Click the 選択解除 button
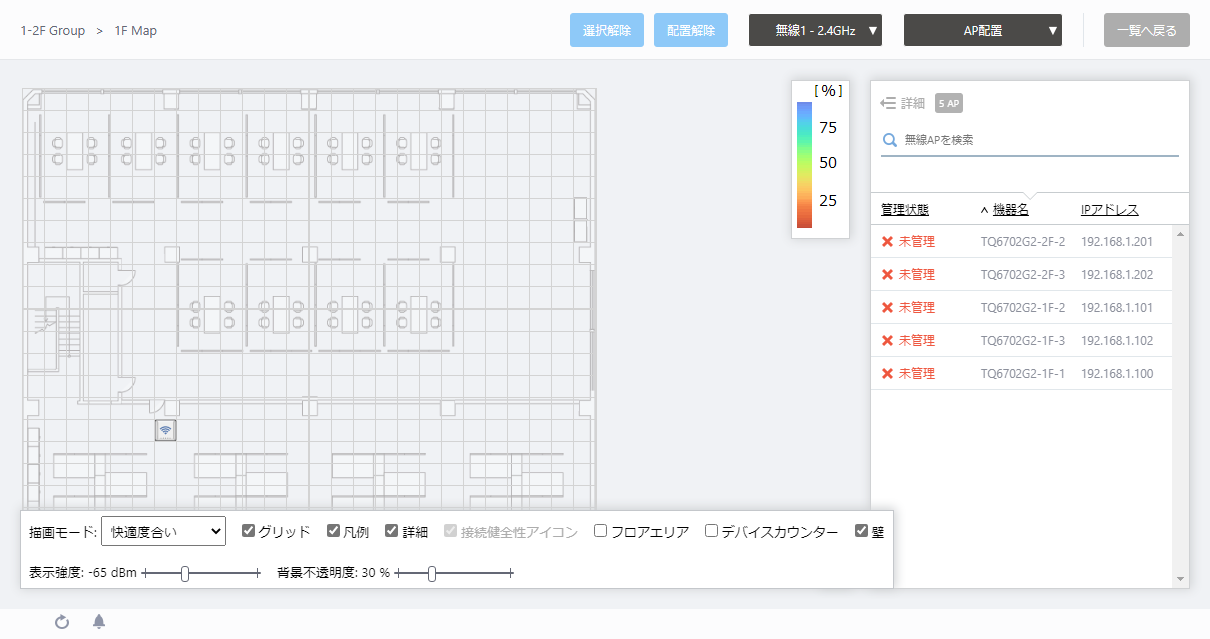This screenshot has width=1210, height=639. pyautogui.click(x=607, y=30)
